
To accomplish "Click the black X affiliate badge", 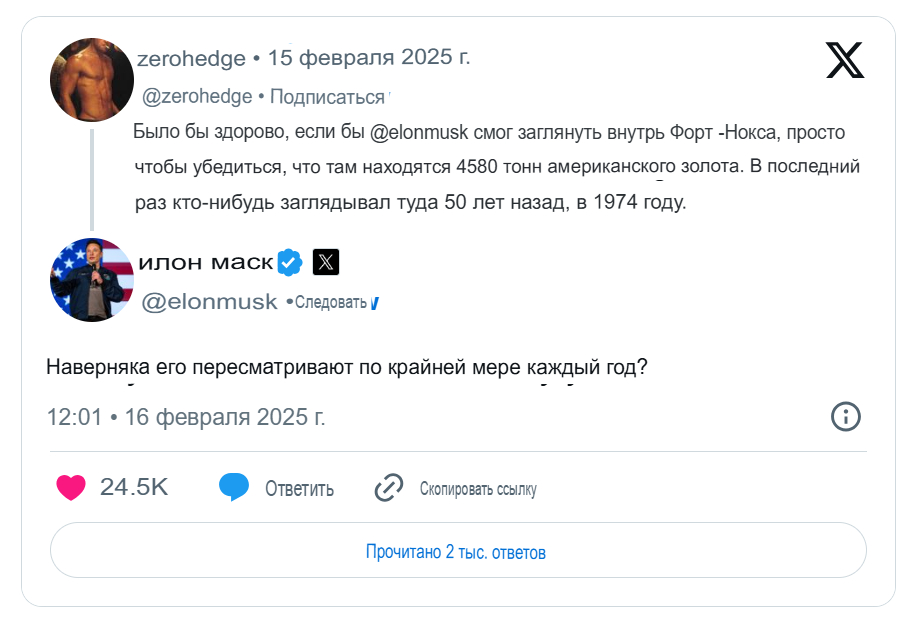I will click(326, 262).
